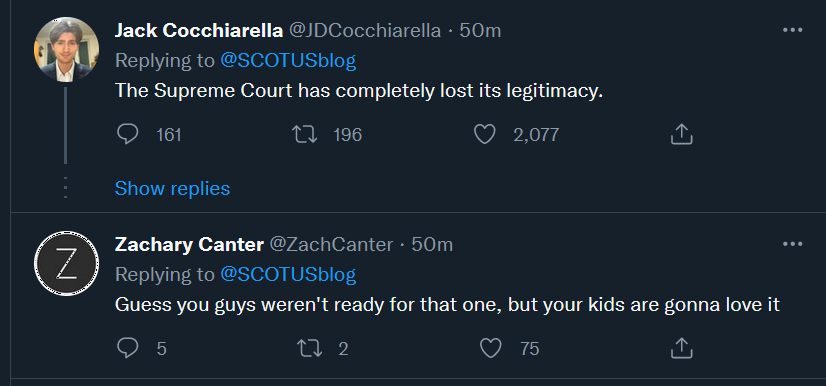Image resolution: width=826 pixels, height=386 pixels.
Task: Open @SCOTUSblog link in Jack's reply
Action: pyautogui.click(x=288, y=61)
